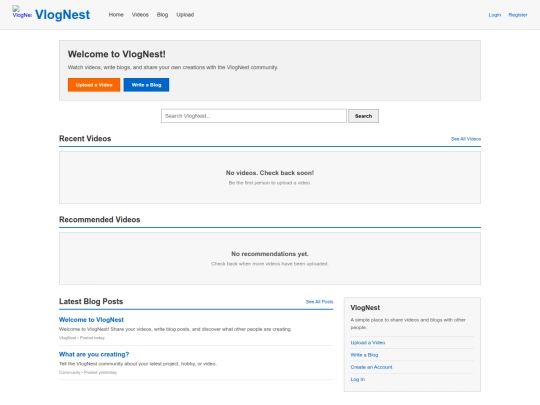This screenshot has height=405, width=540.
Task: Click sidebar Create an Account link
Action: pos(372,367)
